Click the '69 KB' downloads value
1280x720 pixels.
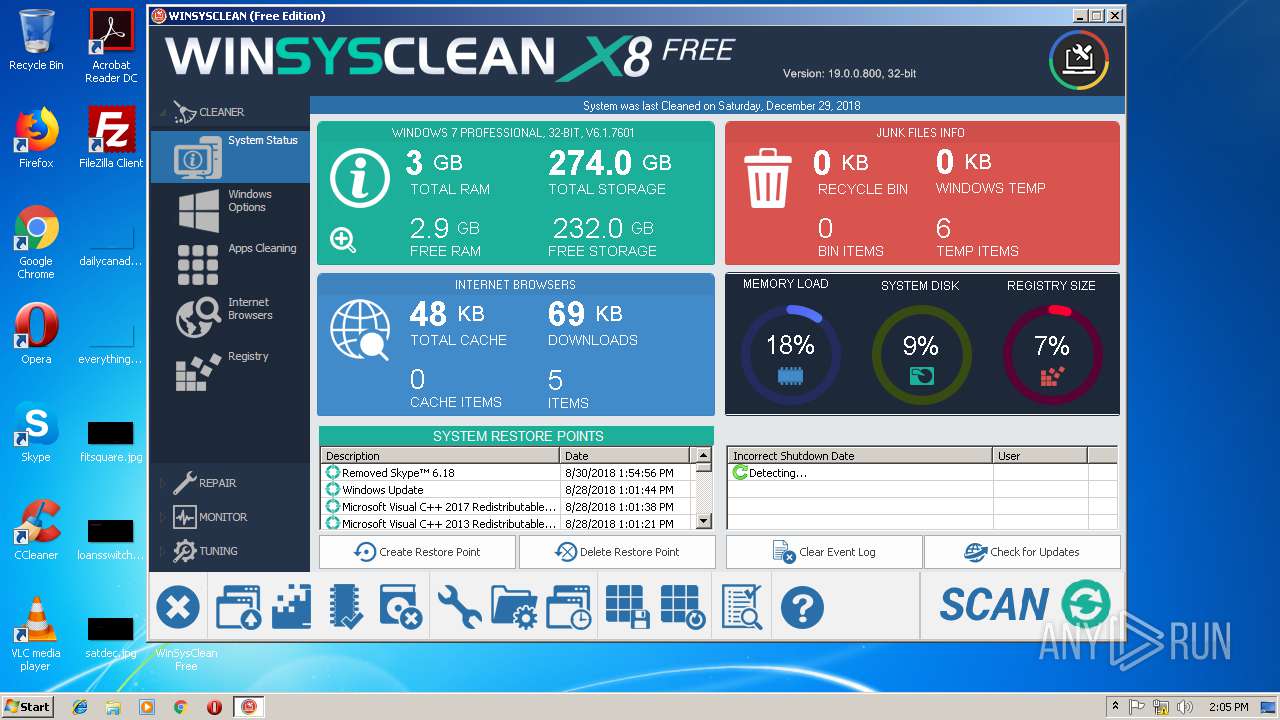[586, 314]
